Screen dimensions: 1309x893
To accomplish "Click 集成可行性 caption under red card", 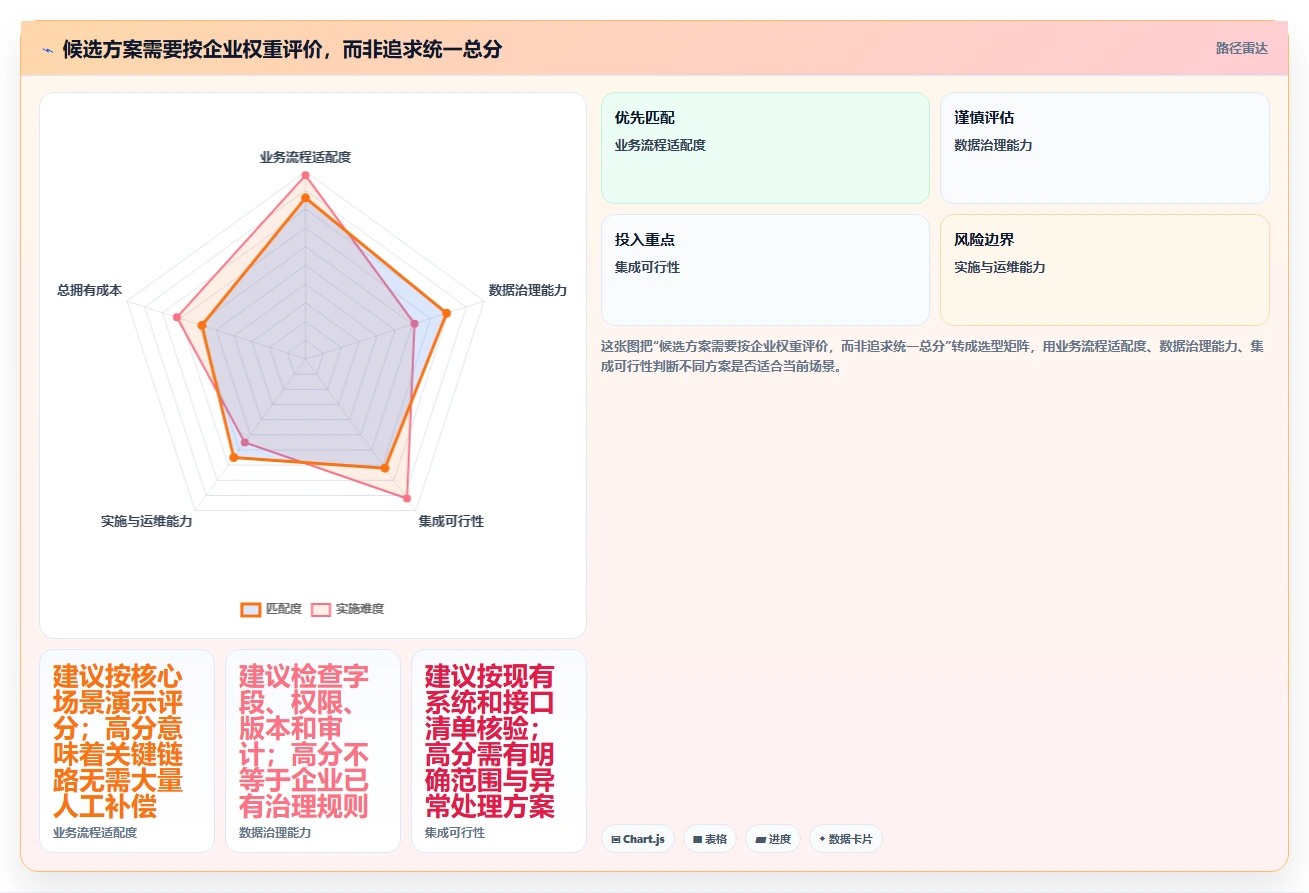I will coord(455,832).
